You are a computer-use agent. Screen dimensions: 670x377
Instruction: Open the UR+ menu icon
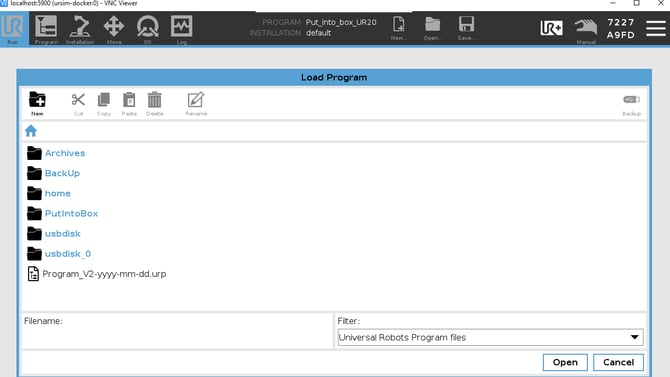pyautogui.click(x=551, y=28)
